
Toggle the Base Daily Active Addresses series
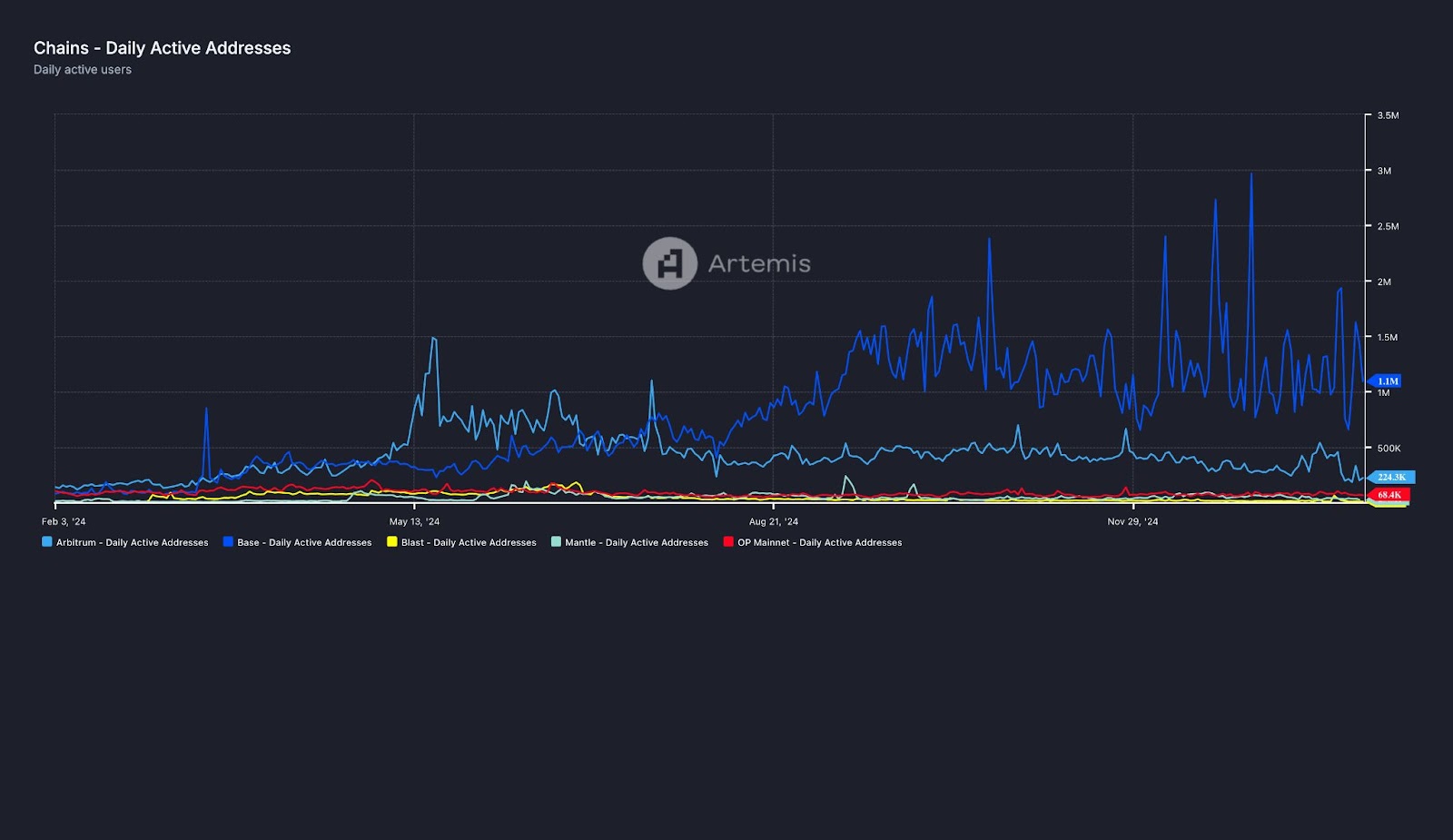[x=298, y=542]
